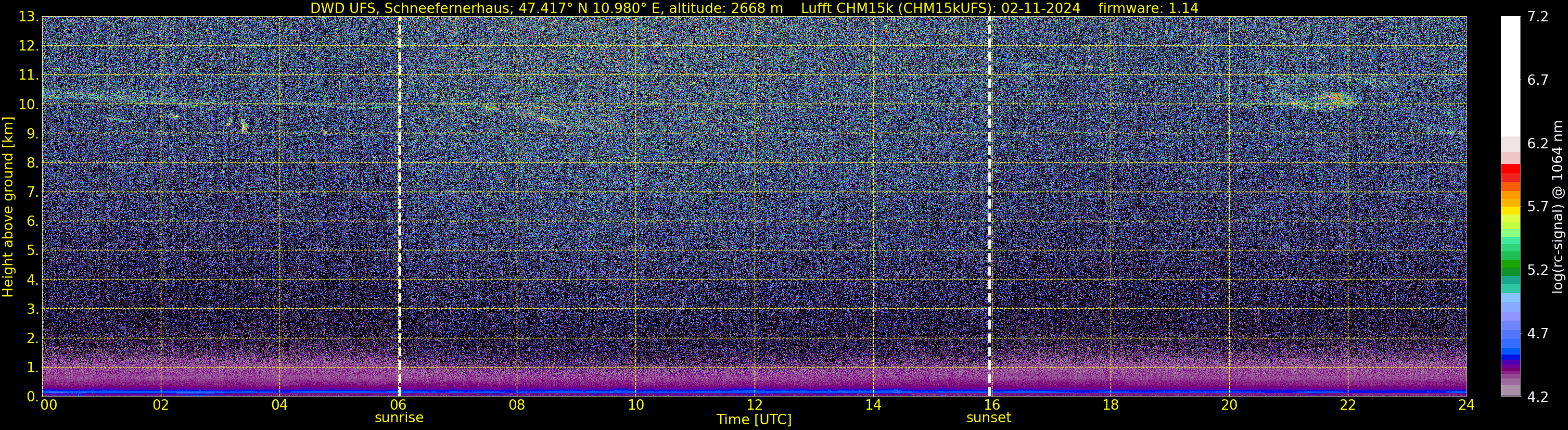Click the 10 time axis tick label
Viewport: 1568px width, 430px height.
coord(635,406)
